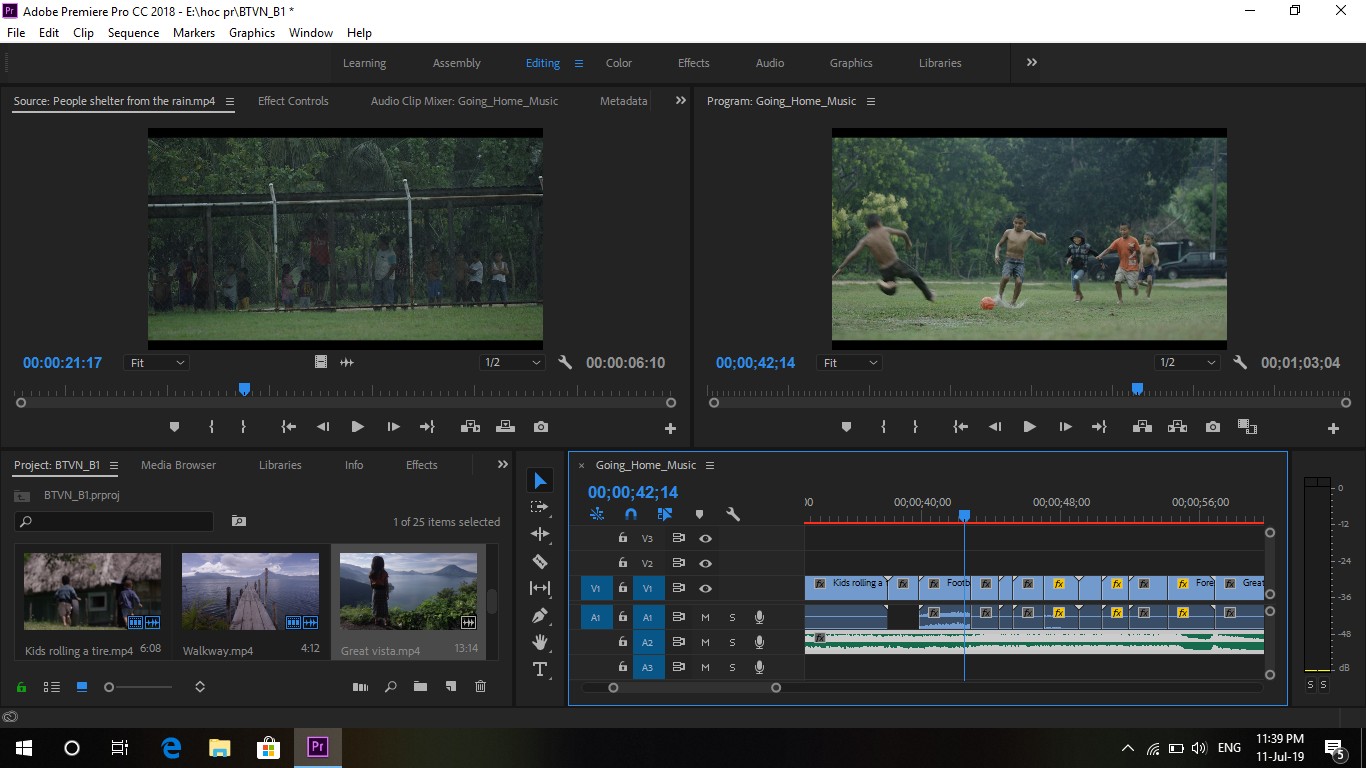Select the Walkway.mp4 thumbnail
This screenshot has height=768, width=1366.
[x=250, y=592]
